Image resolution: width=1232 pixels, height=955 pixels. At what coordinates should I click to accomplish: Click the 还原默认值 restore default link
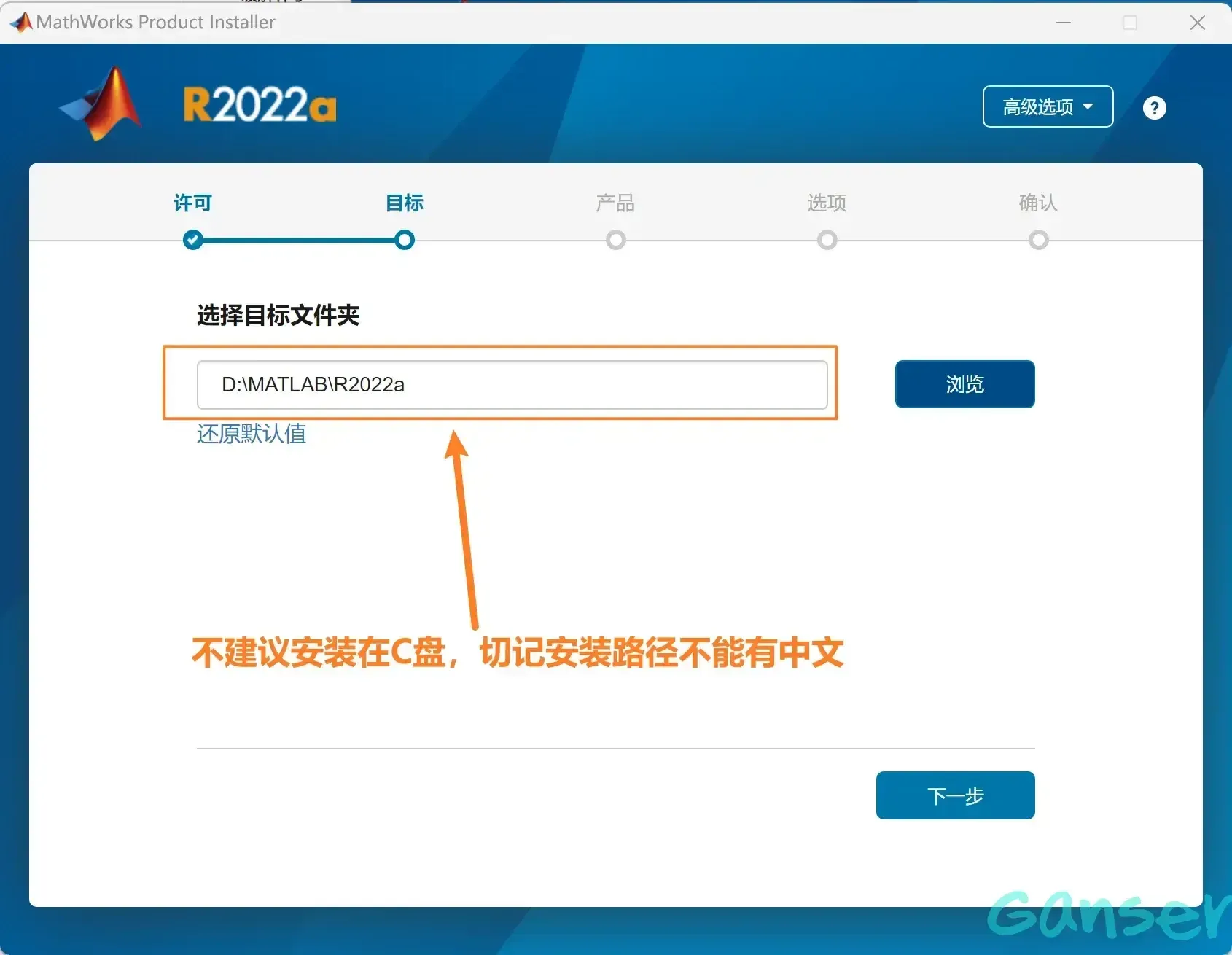252,434
